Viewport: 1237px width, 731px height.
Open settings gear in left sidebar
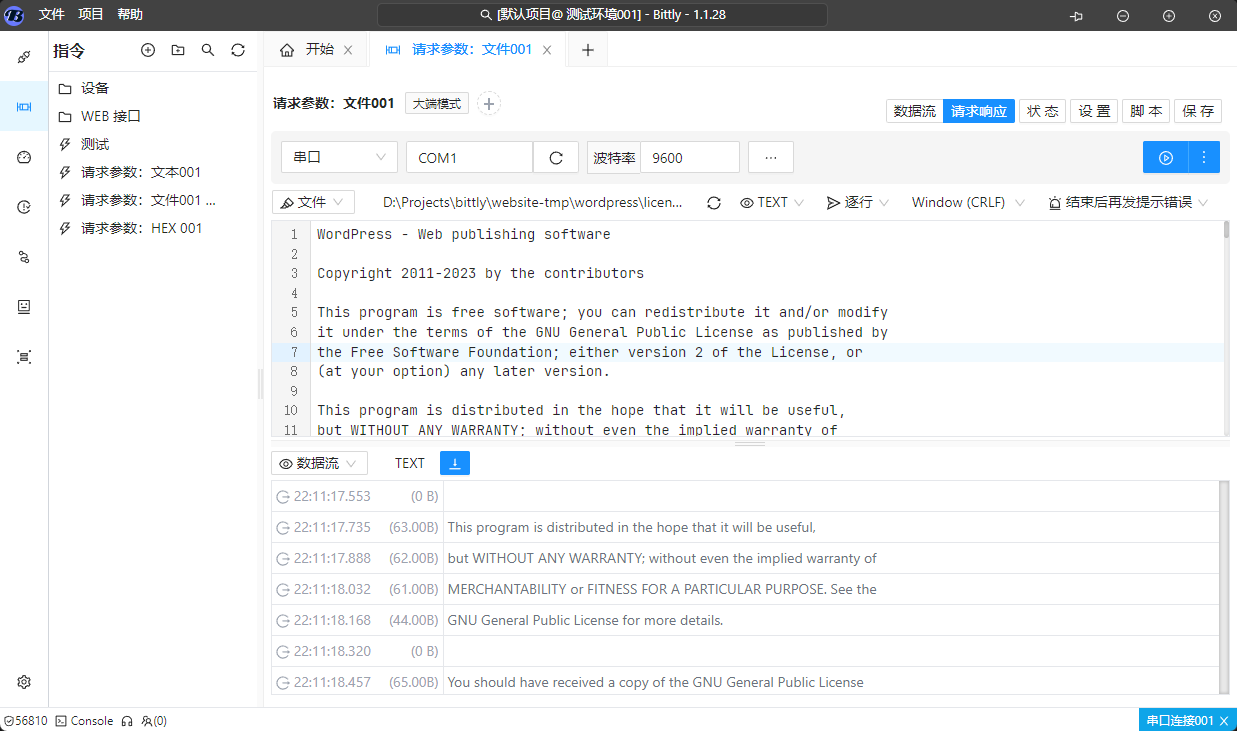tap(24, 682)
